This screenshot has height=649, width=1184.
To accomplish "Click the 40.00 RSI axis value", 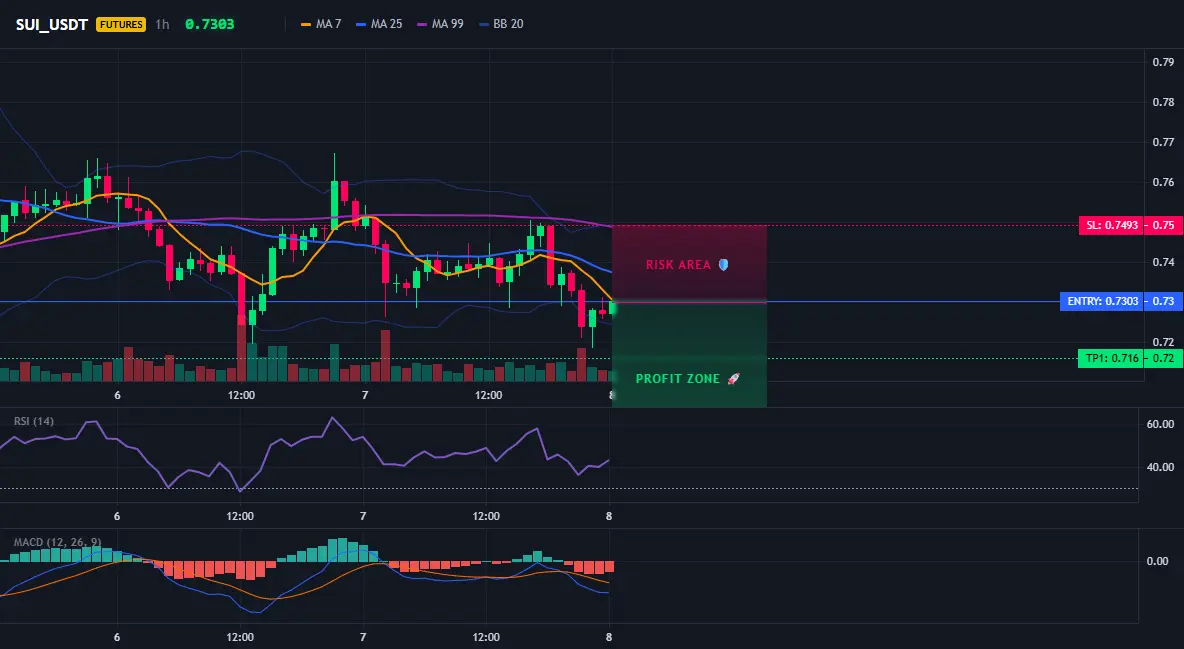I will [x=1161, y=468].
